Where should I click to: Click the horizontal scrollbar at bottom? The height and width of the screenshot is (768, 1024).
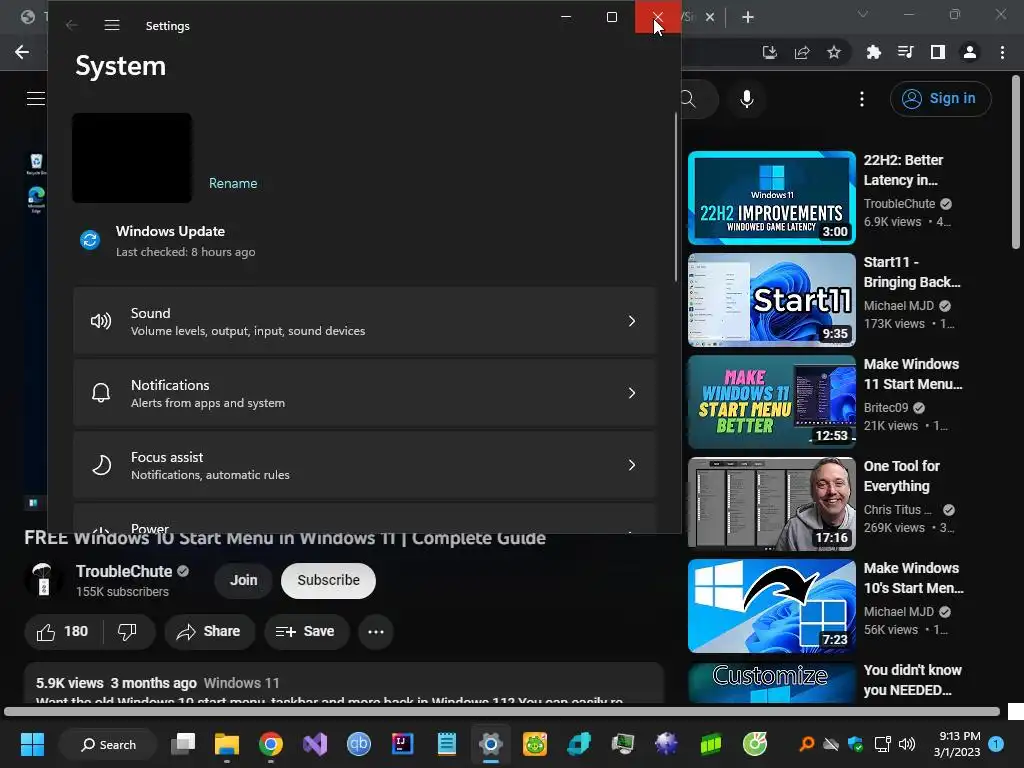coord(502,711)
